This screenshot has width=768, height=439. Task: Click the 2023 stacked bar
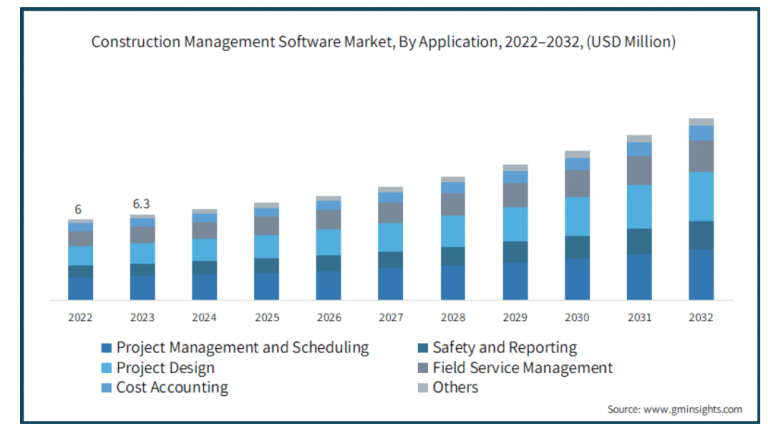143,257
